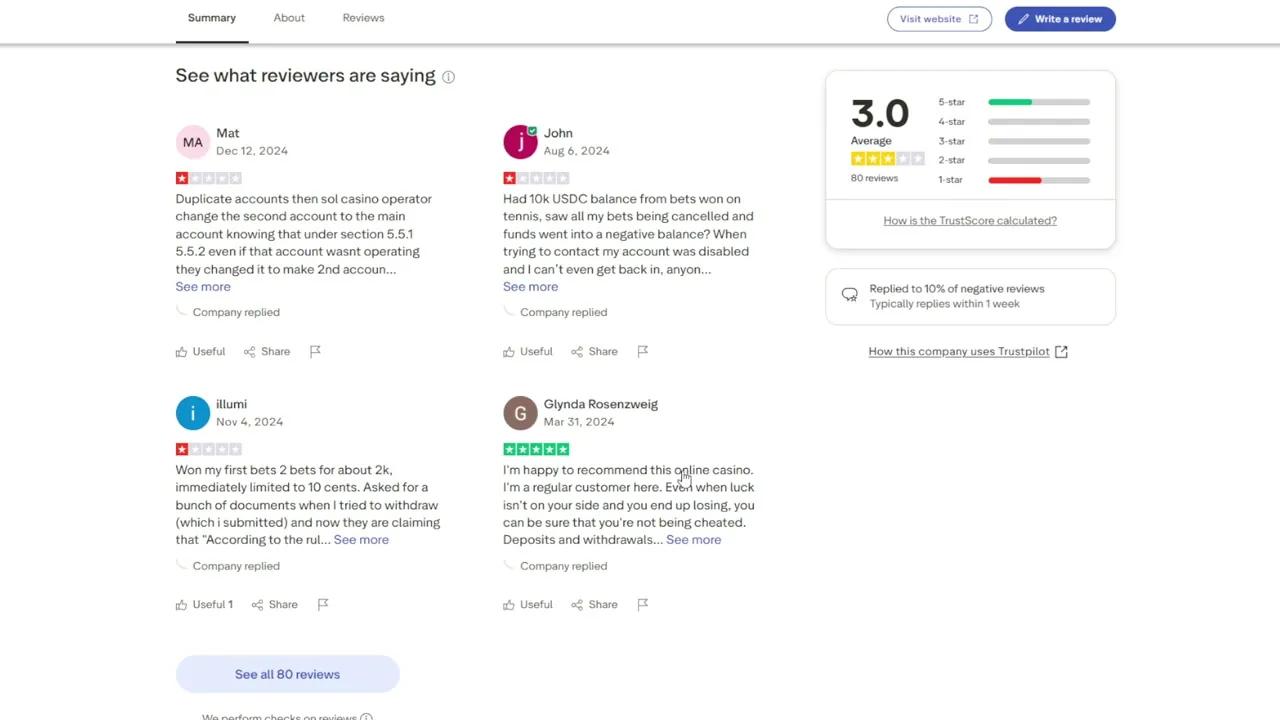The height and width of the screenshot is (720, 1280).
Task: Expand illumi's review with See more
Action: pos(361,540)
